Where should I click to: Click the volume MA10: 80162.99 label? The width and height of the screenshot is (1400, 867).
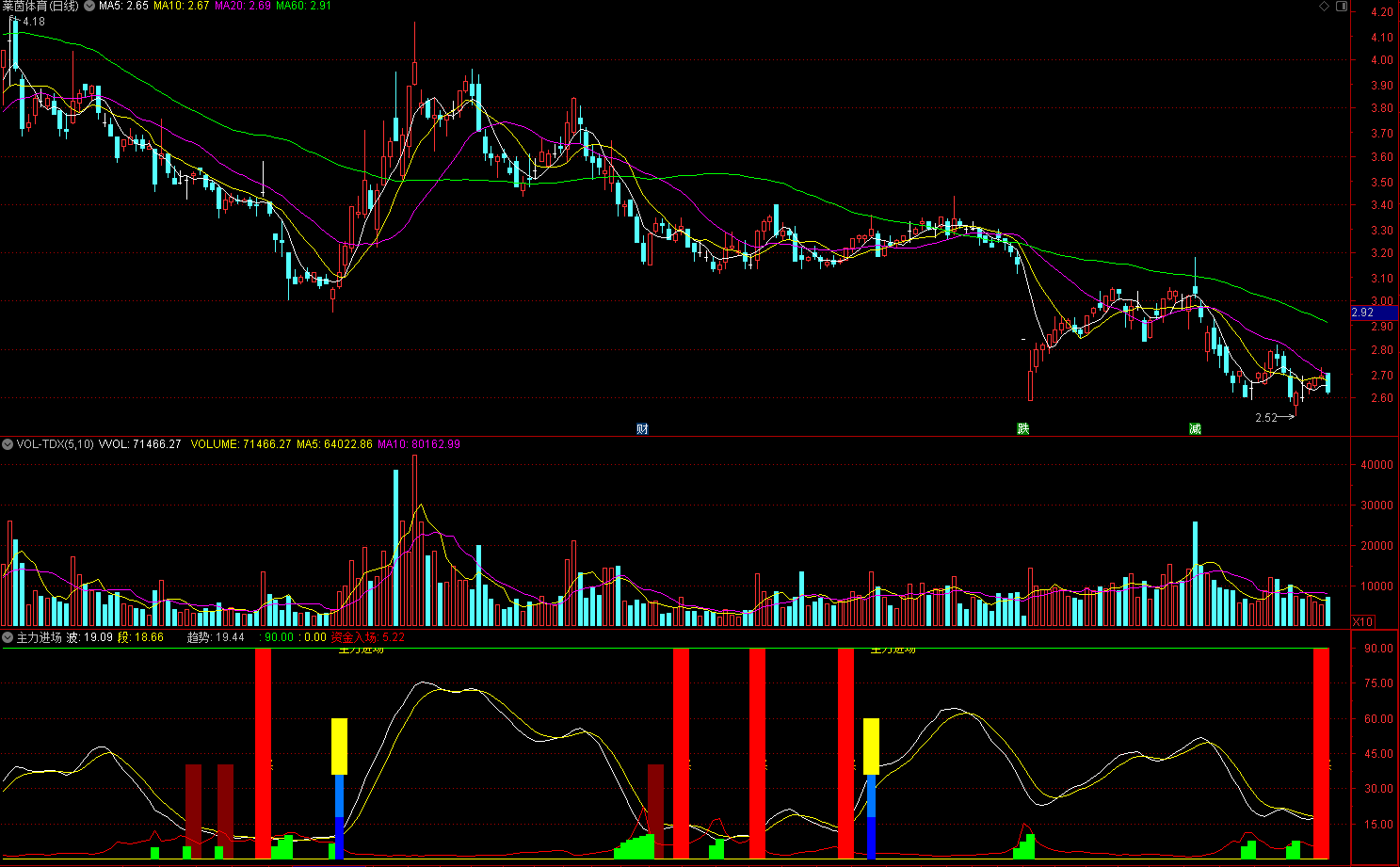(419, 444)
